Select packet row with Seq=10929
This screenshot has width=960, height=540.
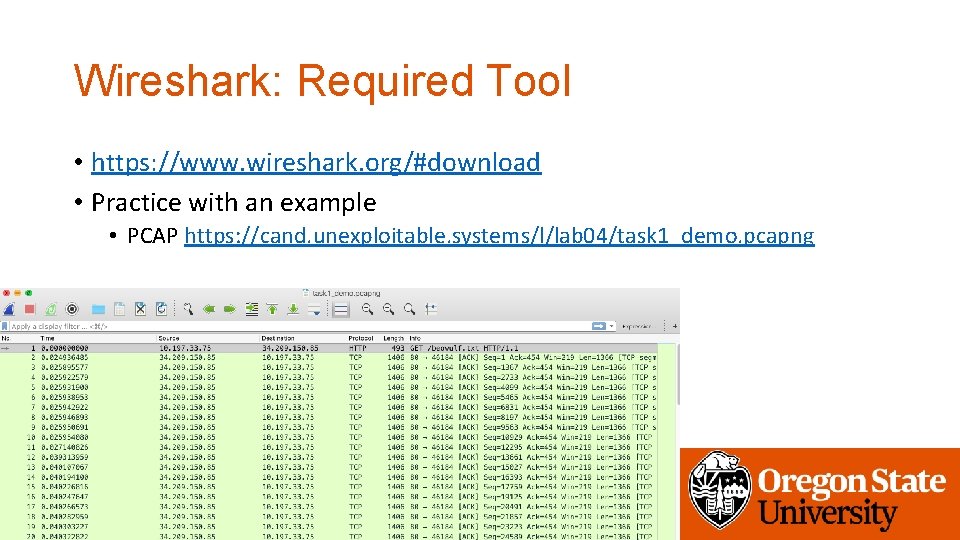(329, 437)
